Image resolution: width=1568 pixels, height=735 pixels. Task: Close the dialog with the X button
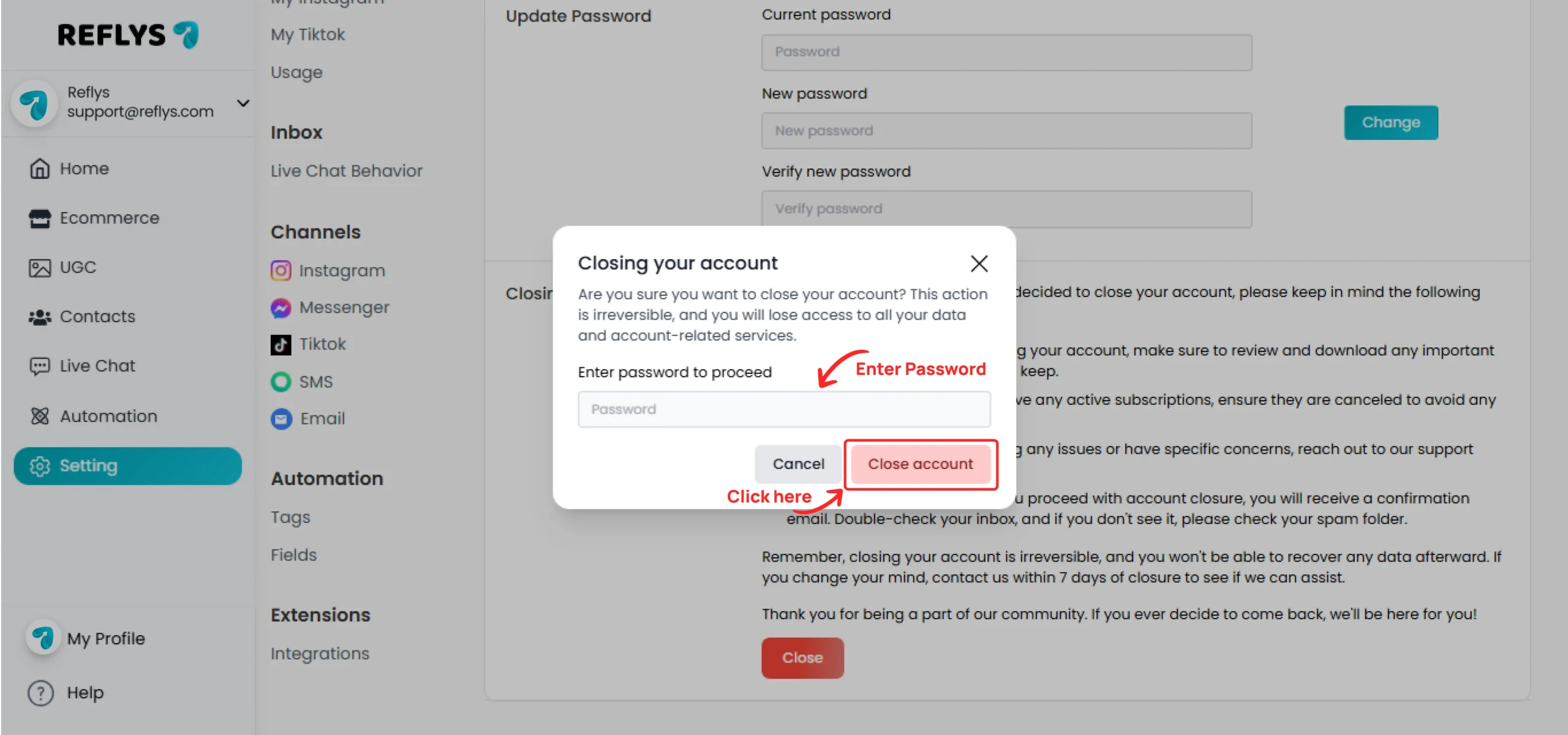coord(979,263)
